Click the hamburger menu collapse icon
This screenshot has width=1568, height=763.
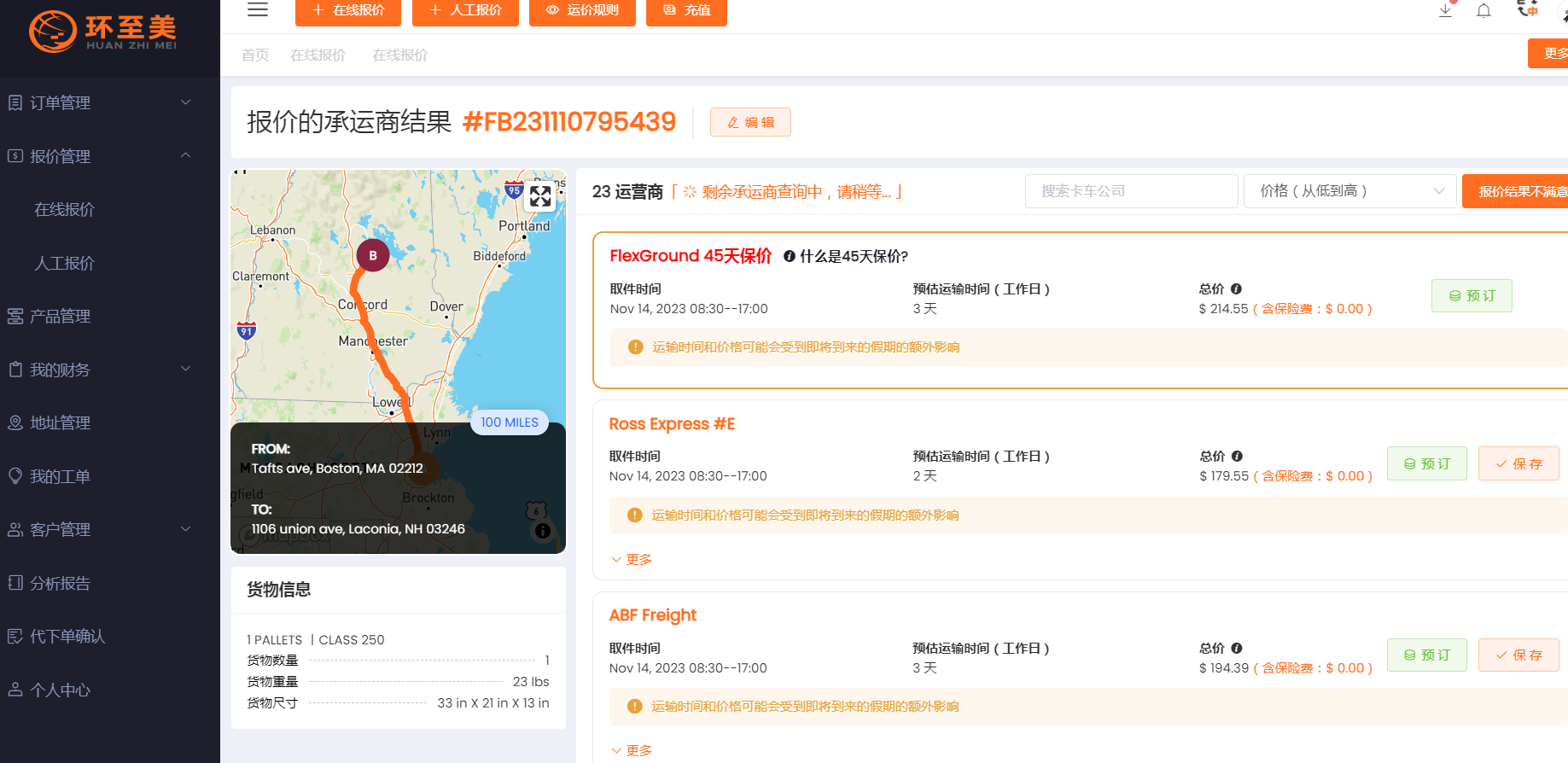point(258,10)
